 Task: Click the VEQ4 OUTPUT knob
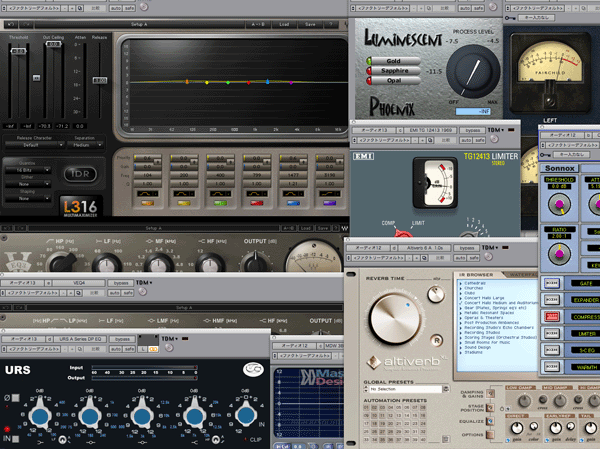click(255, 263)
